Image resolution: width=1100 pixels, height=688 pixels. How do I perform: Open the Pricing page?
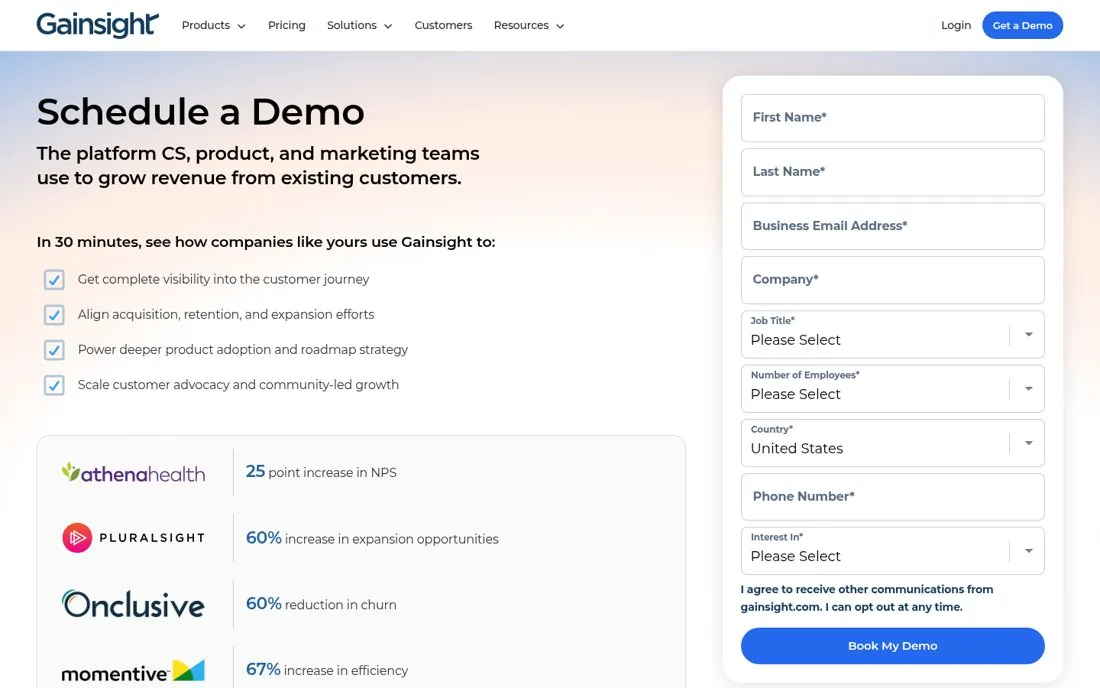coord(286,25)
